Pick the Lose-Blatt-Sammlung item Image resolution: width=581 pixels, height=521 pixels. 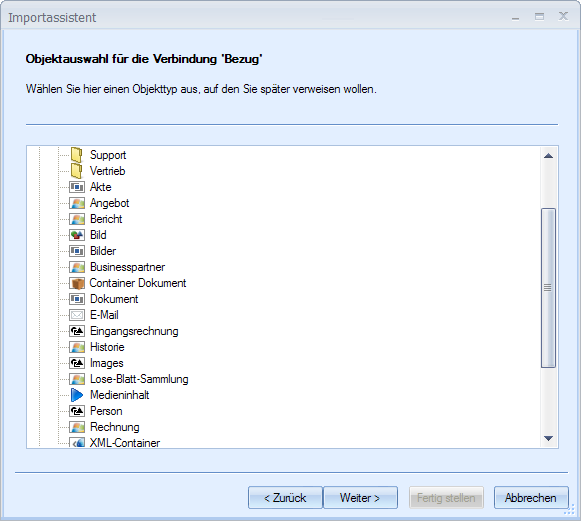tap(139, 379)
